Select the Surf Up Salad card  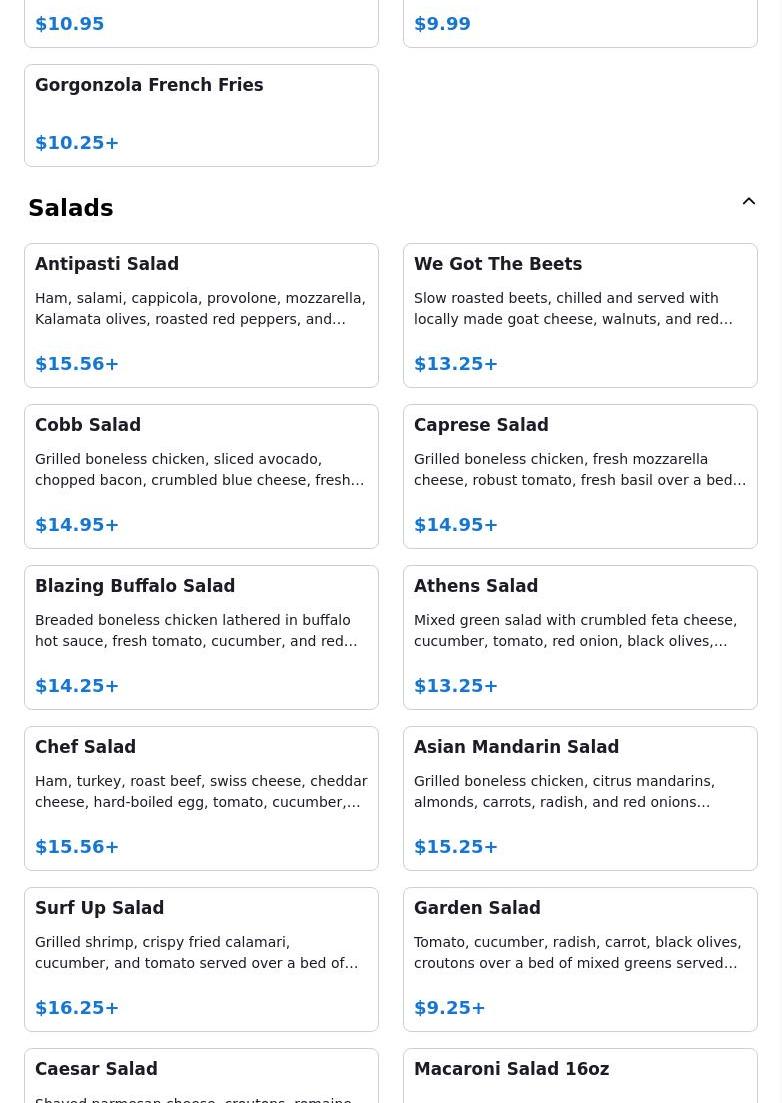click(201, 959)
